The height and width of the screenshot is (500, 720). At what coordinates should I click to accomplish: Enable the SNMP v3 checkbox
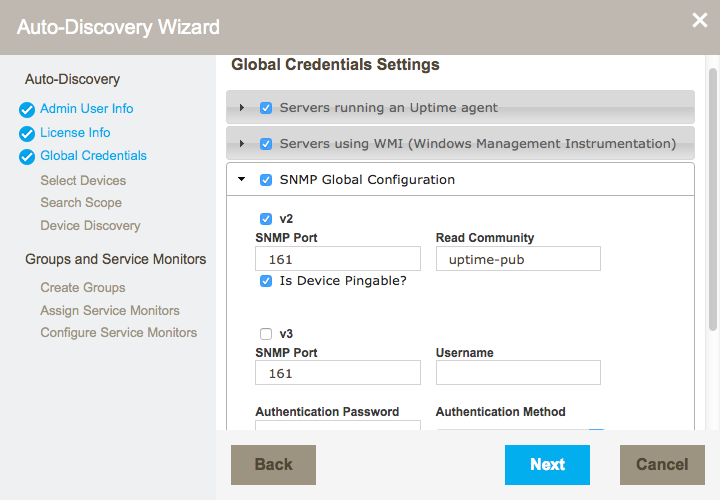(x=266, y=334)
